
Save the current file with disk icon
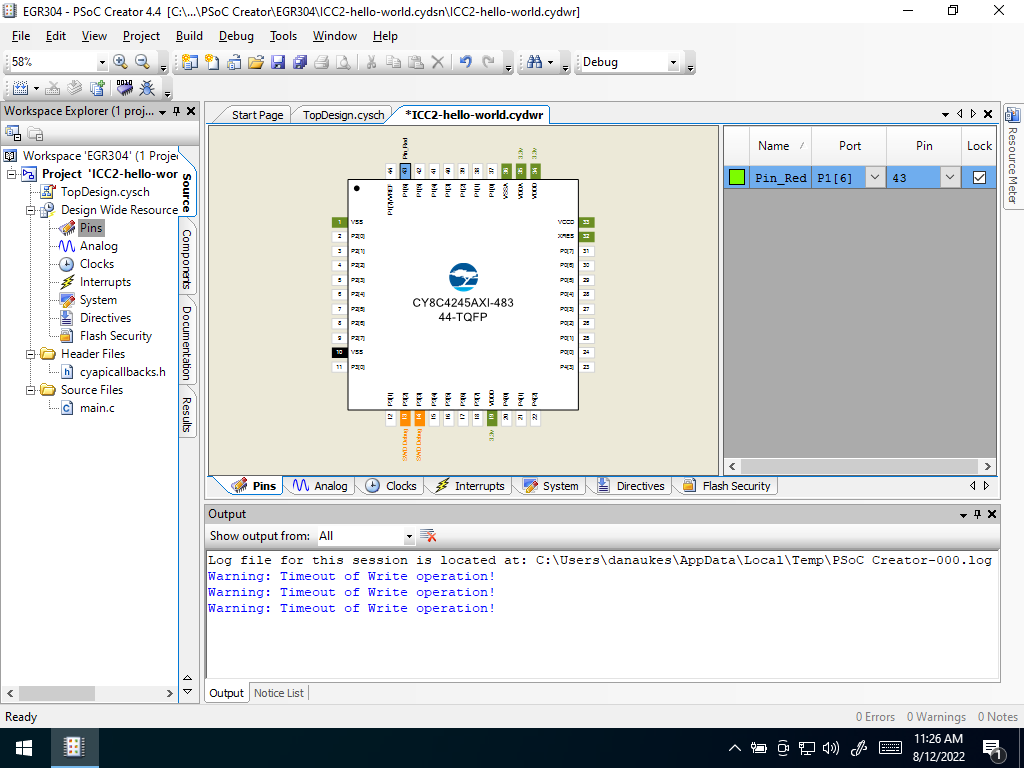coord(278,62)
